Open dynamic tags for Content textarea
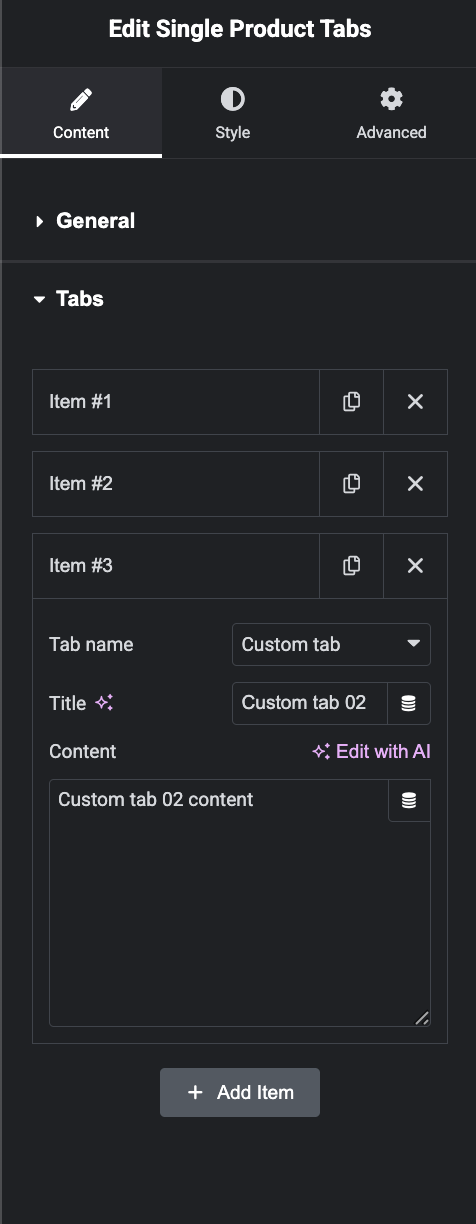 [408, 801]
